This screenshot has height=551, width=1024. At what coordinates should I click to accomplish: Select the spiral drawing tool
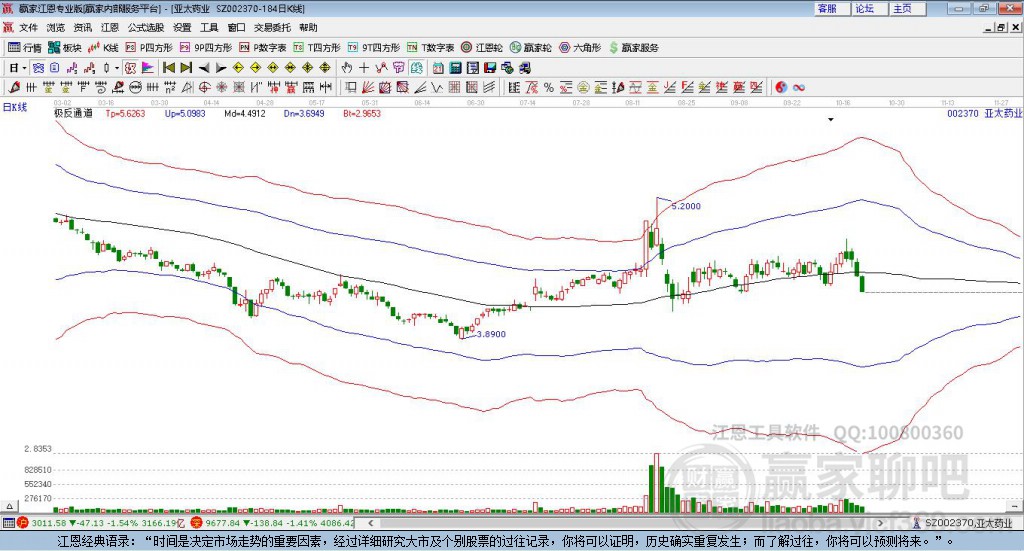click(x=101, y=87)
